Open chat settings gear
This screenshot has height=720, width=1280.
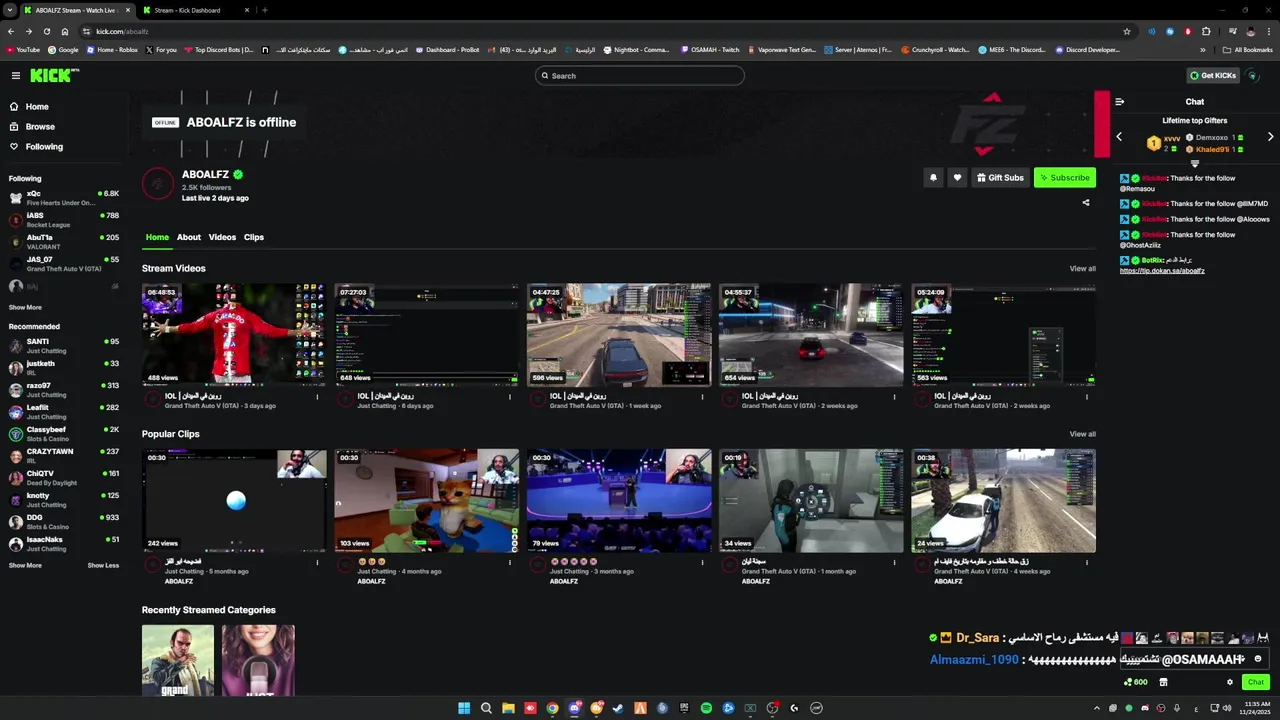pyautogui.click(x=1230, y=682)
